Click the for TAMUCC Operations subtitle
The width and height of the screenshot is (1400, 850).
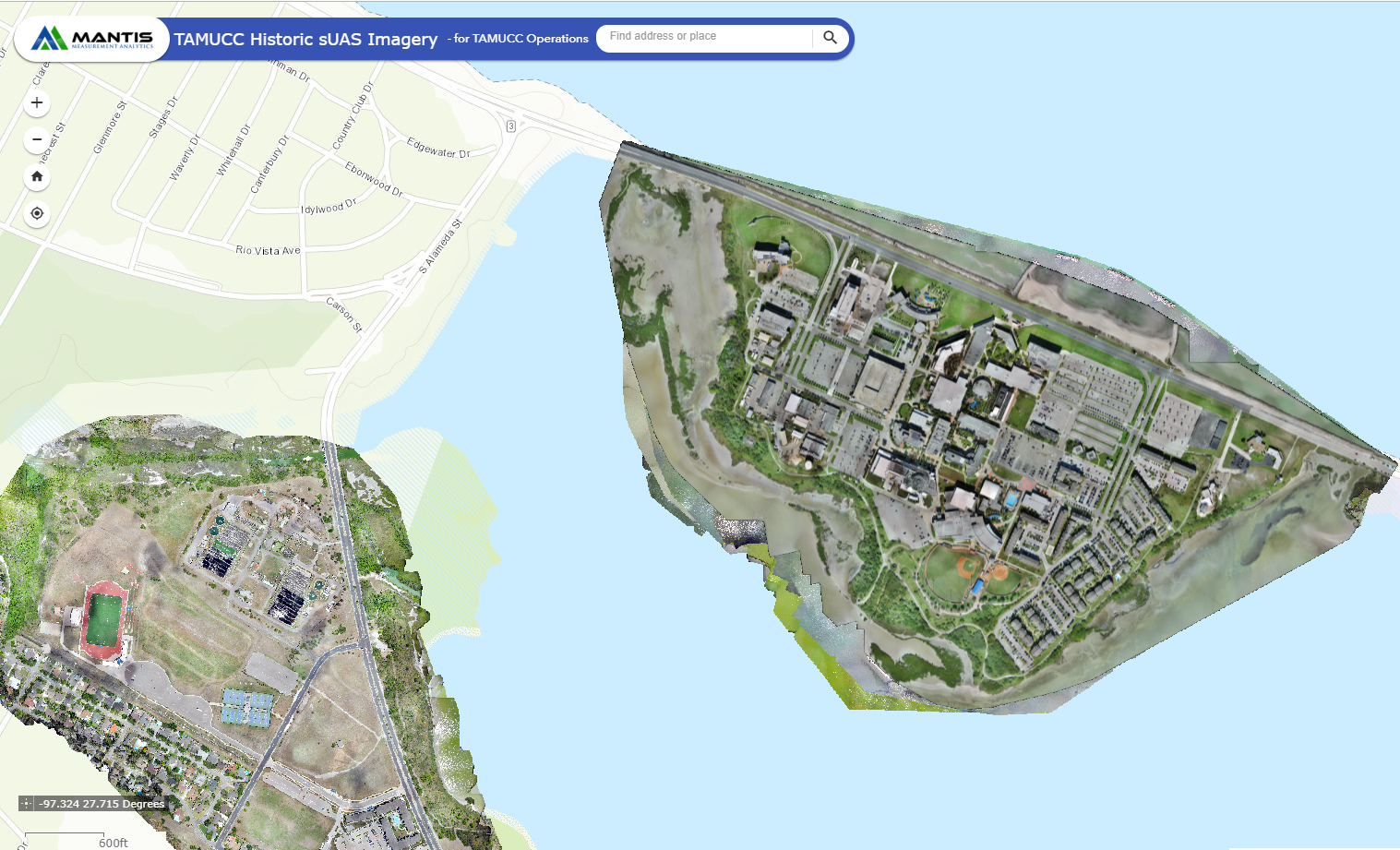tap(521, 39)
